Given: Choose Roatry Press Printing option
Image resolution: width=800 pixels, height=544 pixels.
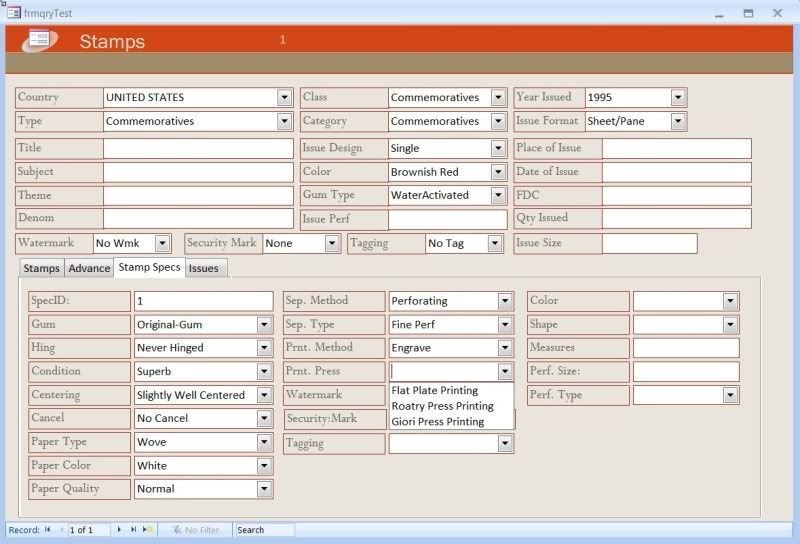Looking at the screenshot, I should [451, 406].
